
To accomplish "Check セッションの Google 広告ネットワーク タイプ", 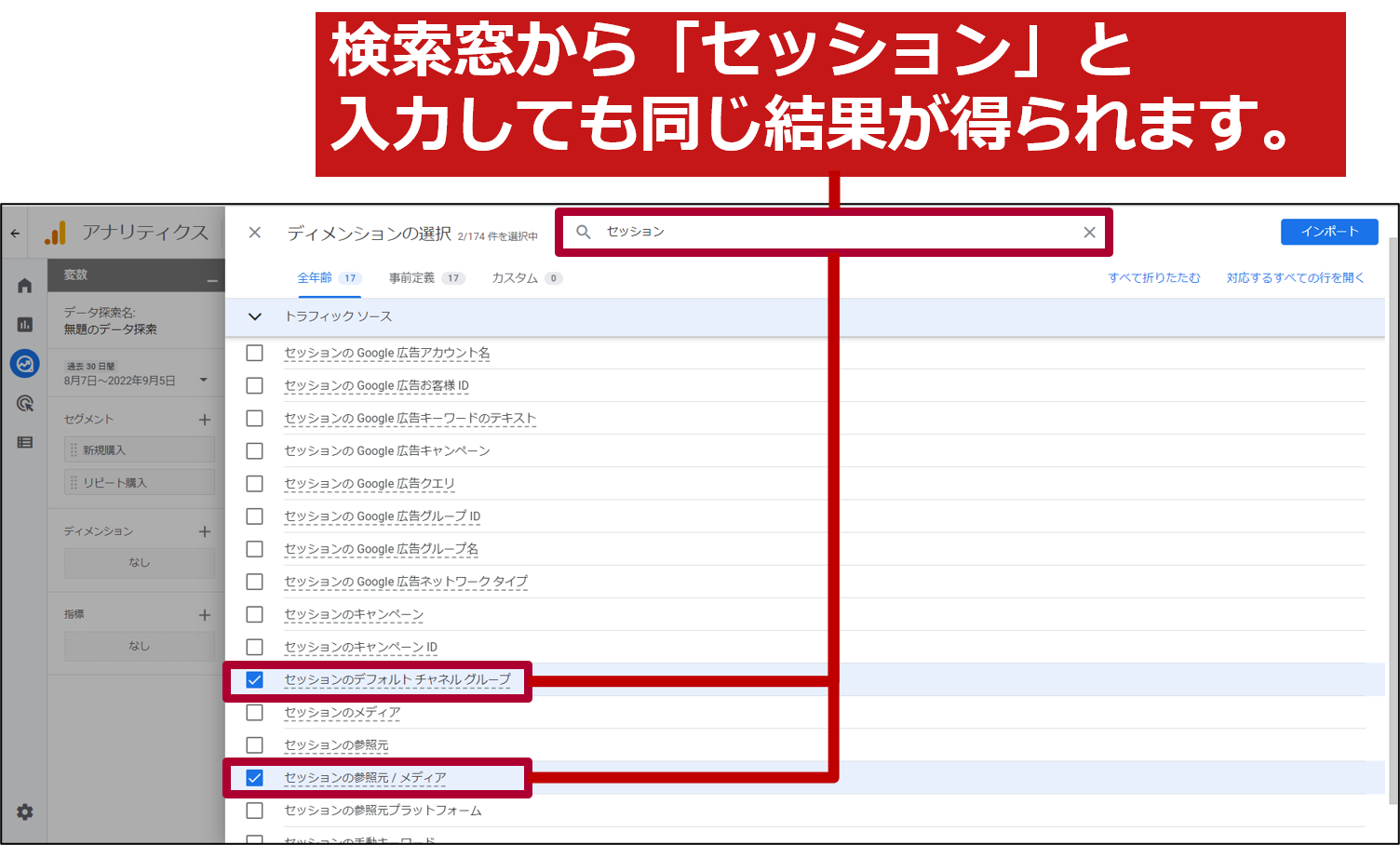I will (x=254, y=582).
